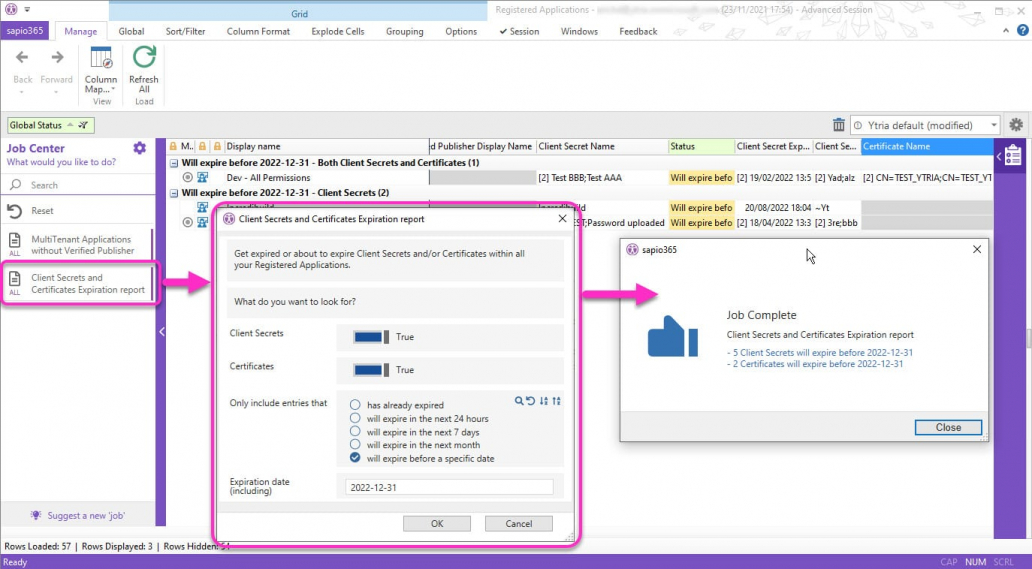The image size is (1032, 569).
Task: Open the Explode Cells ribbon tab
Action: coord(338,31)
